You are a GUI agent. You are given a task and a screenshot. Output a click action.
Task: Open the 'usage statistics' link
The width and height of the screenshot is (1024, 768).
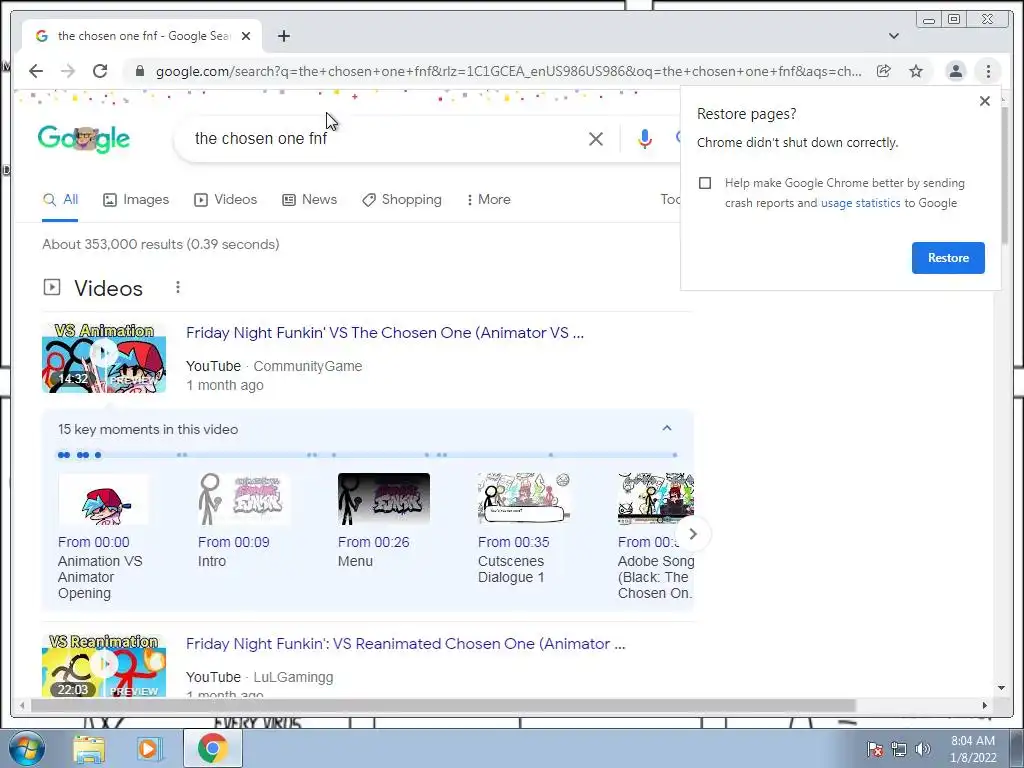click(x=860, y=203)
